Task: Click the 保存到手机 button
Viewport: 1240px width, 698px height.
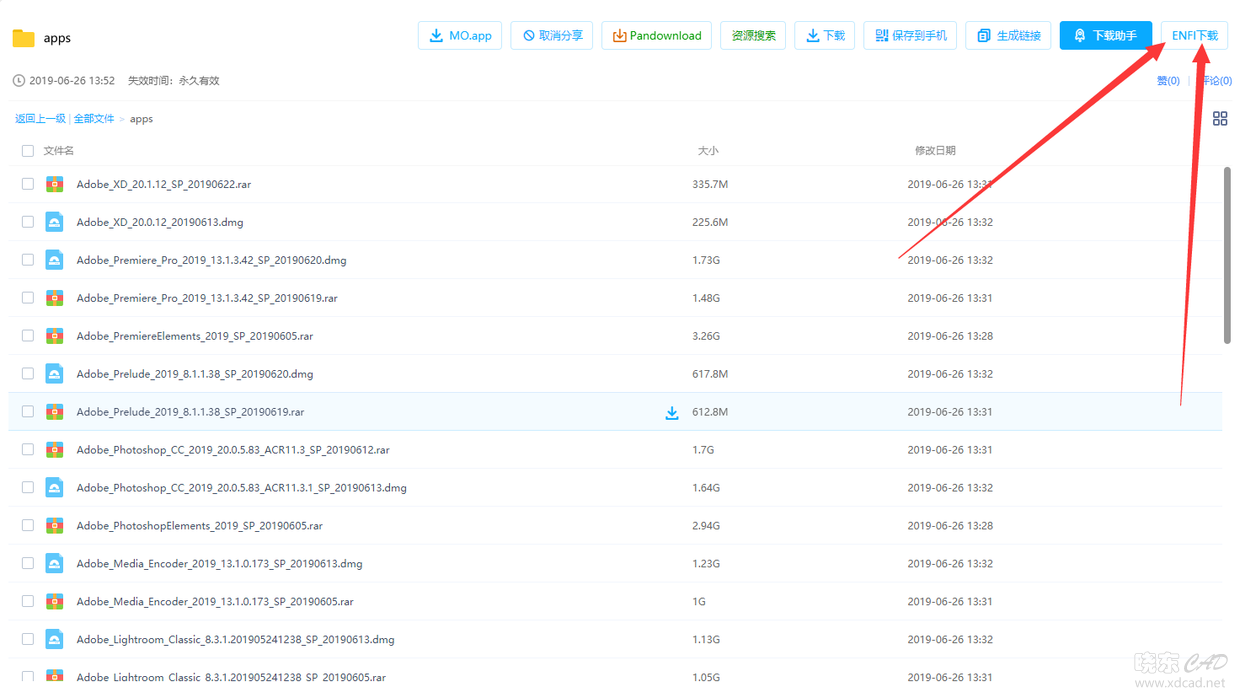Action: tap(910, 35)
